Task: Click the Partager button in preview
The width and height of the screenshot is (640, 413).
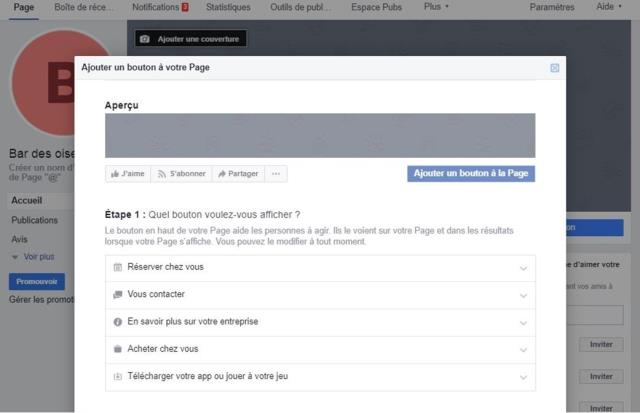Action: click(238, 174)
